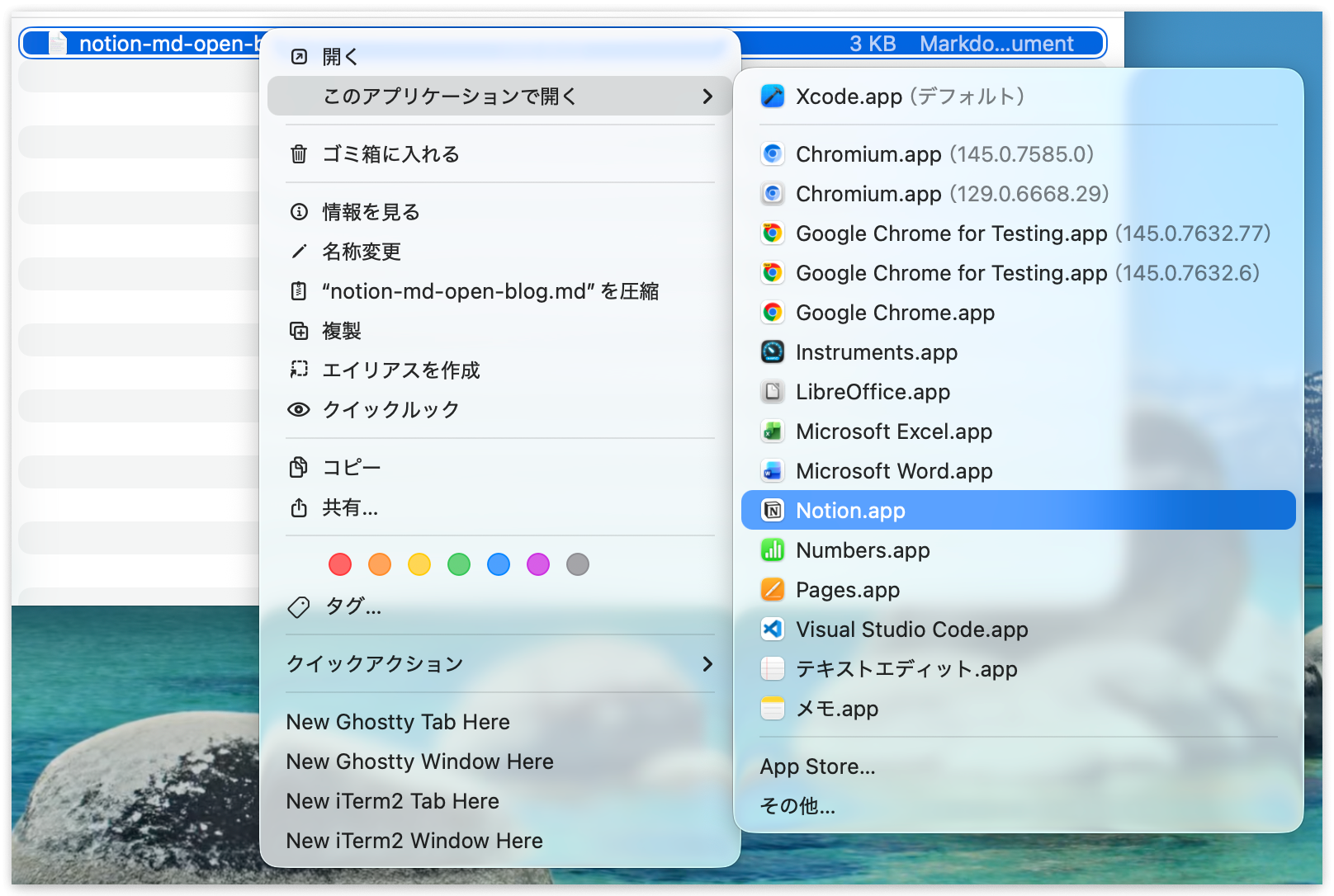Viewport: 1334px width, 896px height.
Task: Click the info icon beside 情報を見る
Action: tap(299, 212)
